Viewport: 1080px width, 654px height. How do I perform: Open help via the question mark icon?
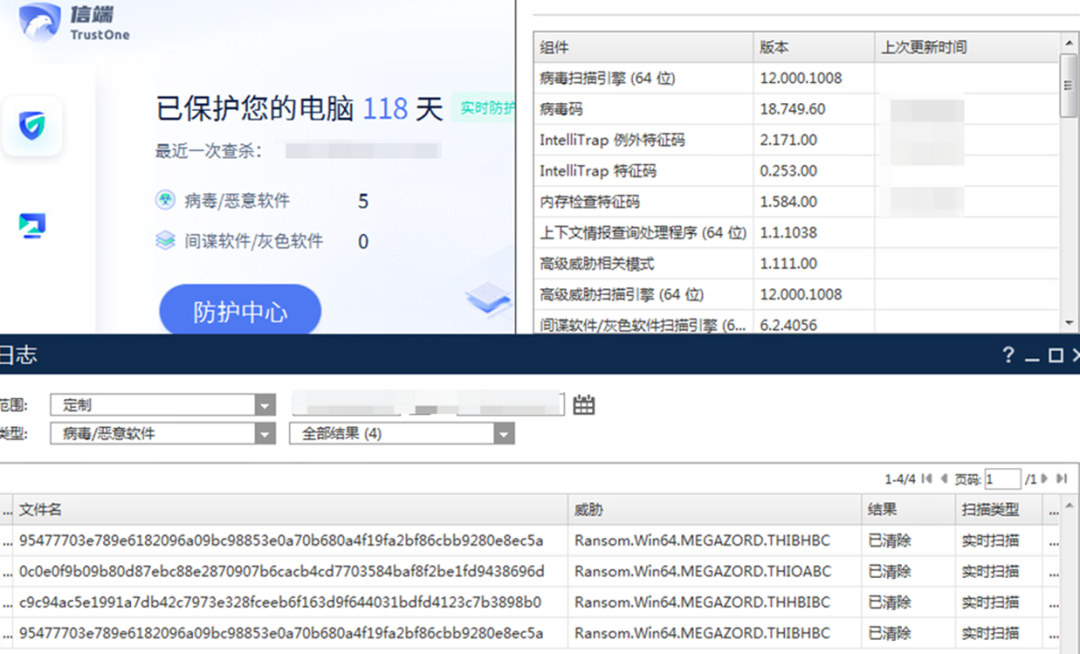coord(1007,355)
